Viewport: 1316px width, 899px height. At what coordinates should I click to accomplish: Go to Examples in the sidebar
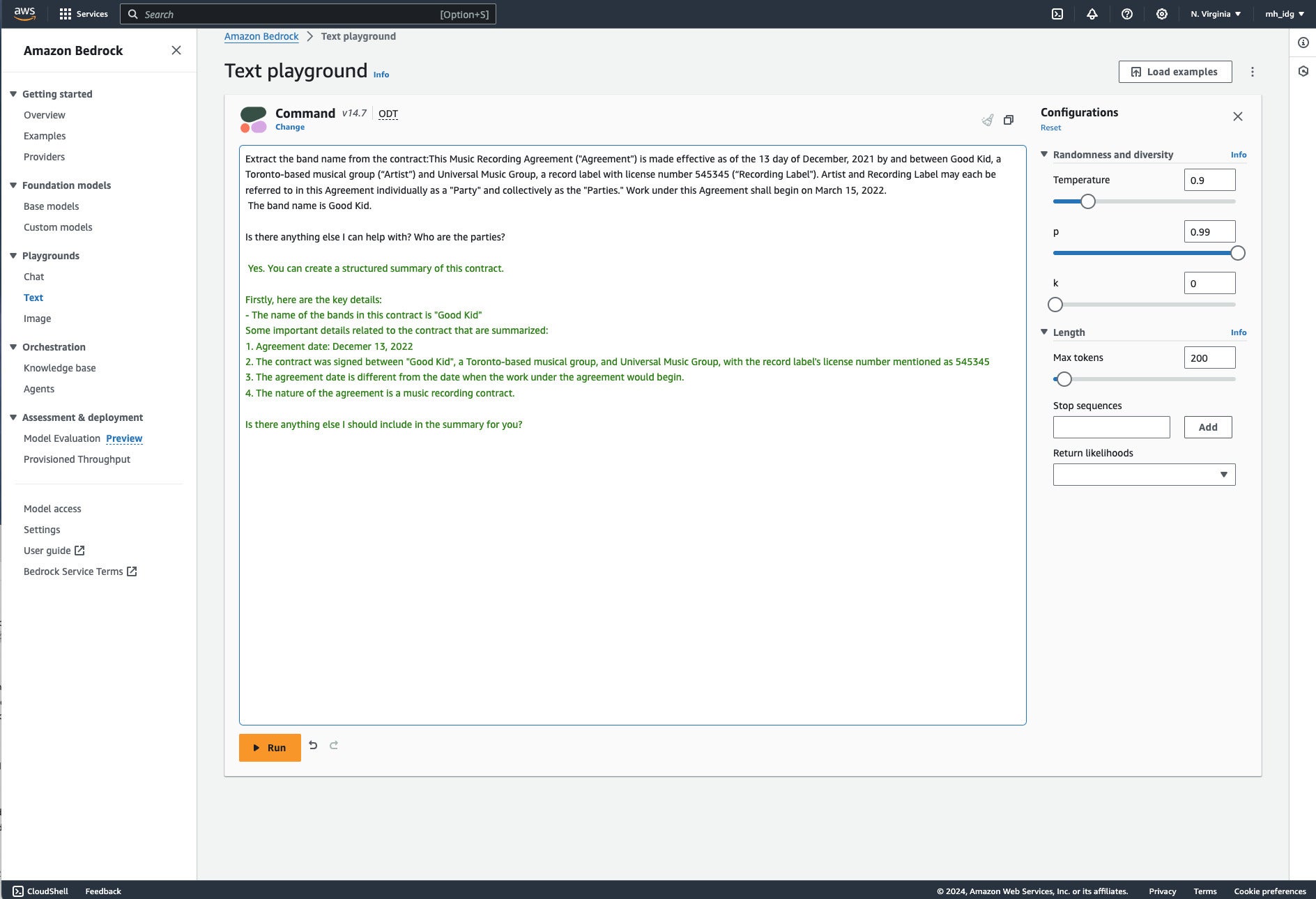[45, 136]
